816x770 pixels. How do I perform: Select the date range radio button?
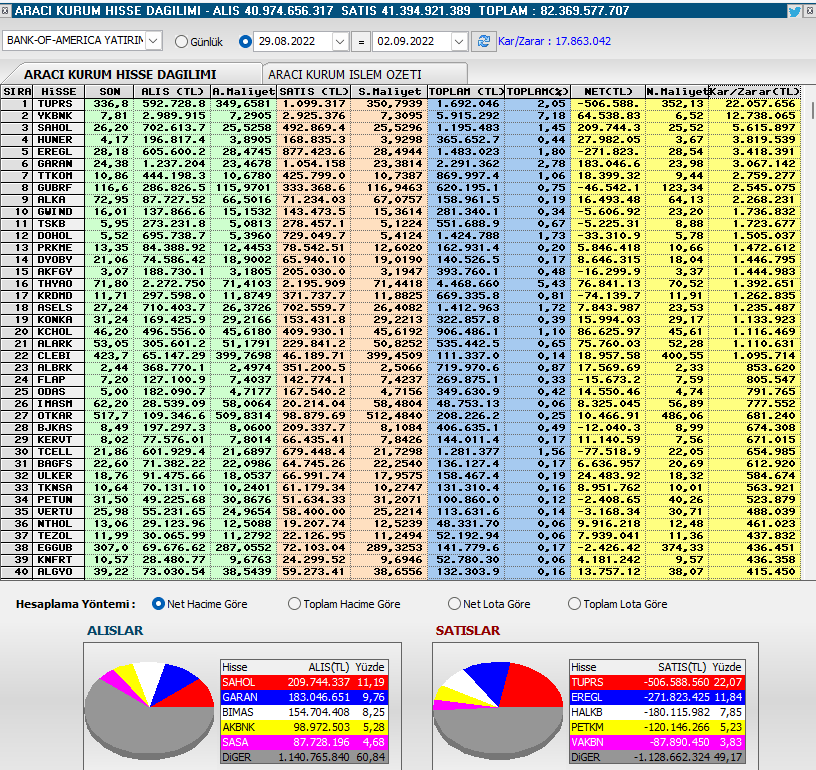click(245, 42)
